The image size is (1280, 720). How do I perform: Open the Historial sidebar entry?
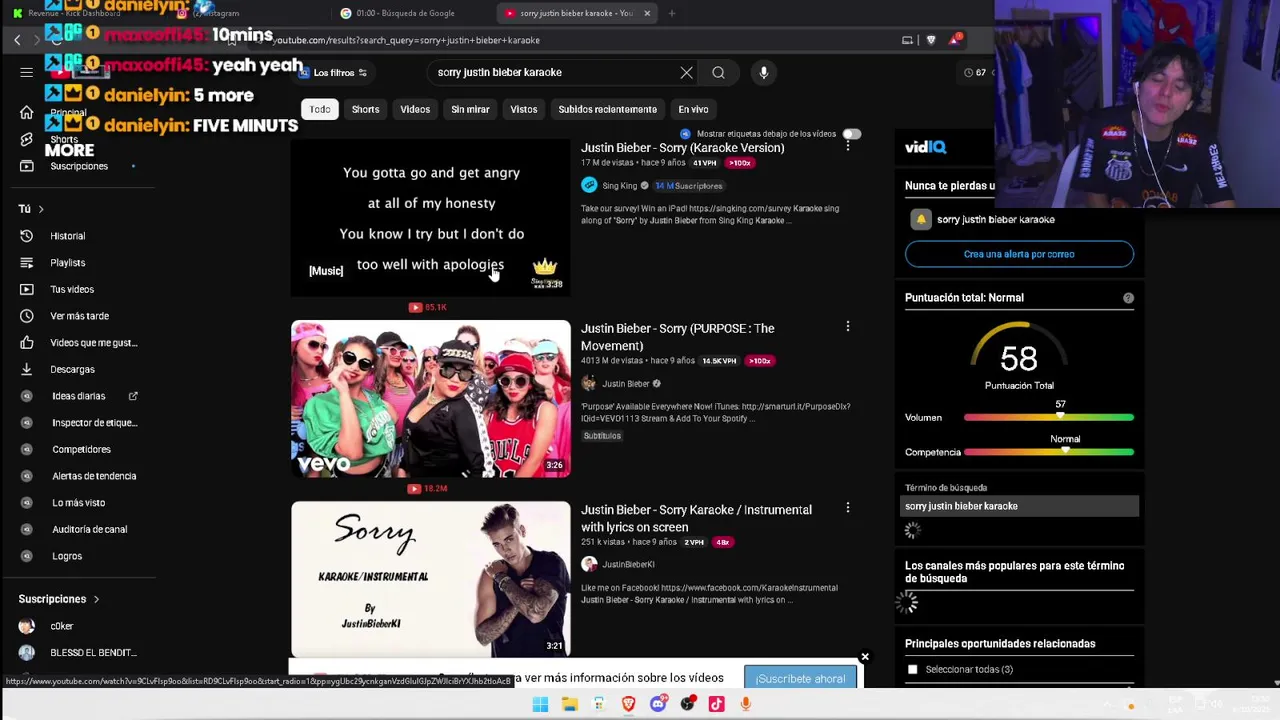point(68,236)
